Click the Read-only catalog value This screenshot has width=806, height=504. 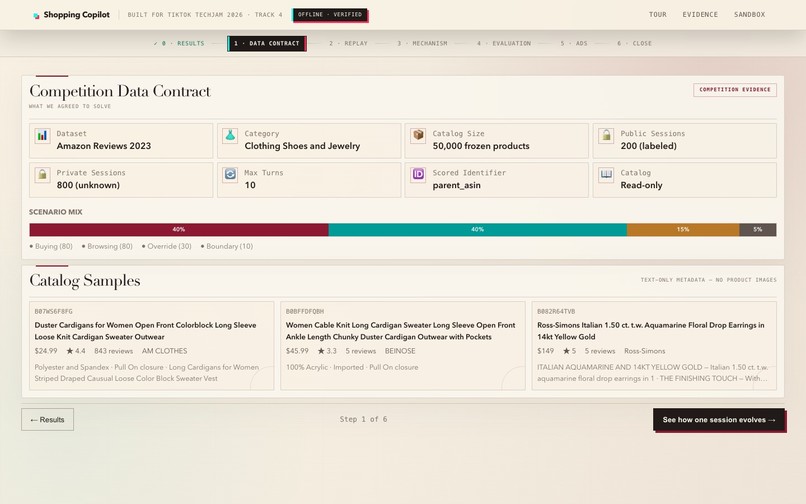[x=641, y=185]
